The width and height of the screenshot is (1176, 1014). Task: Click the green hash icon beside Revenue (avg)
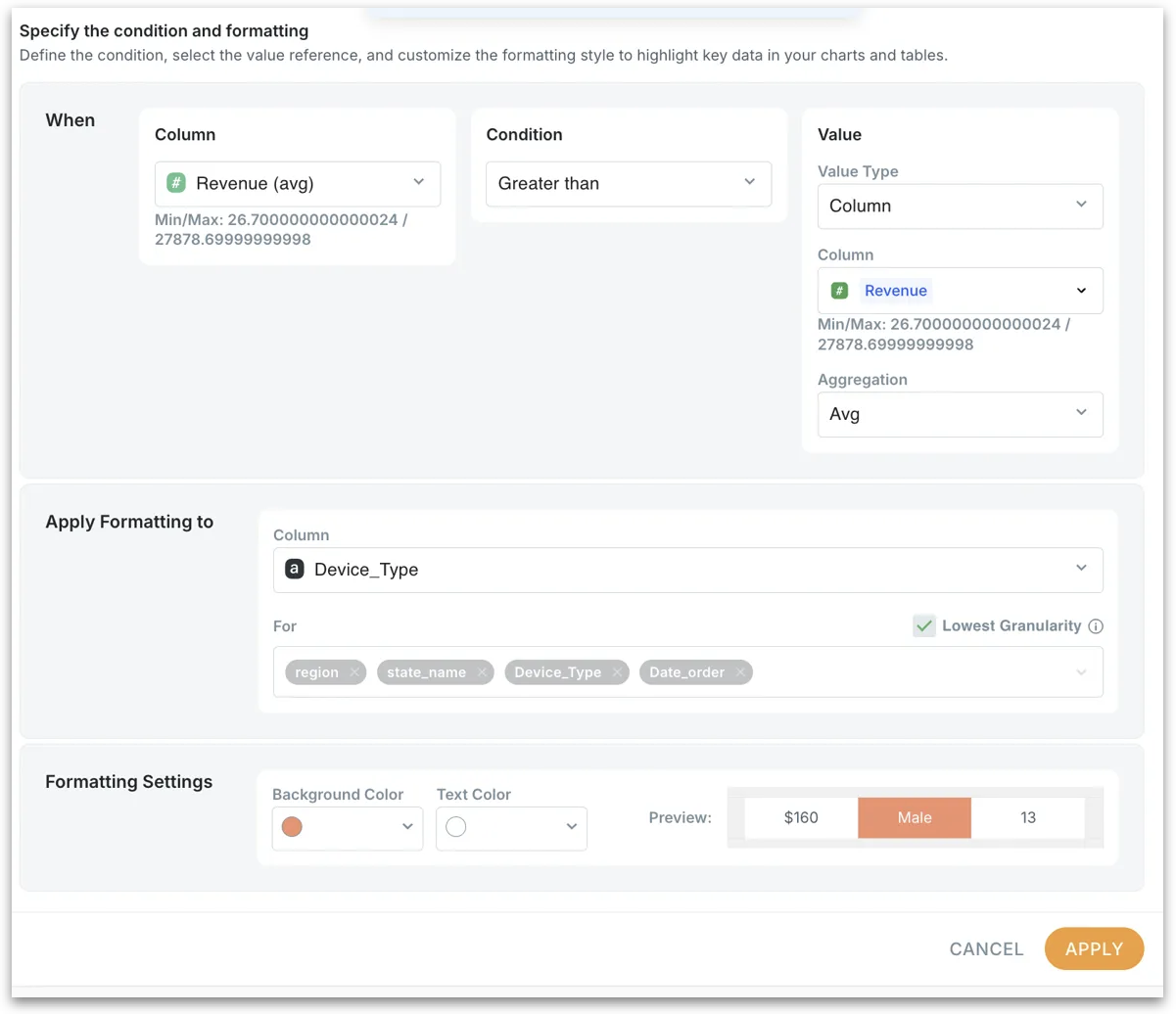click(176, 183)
